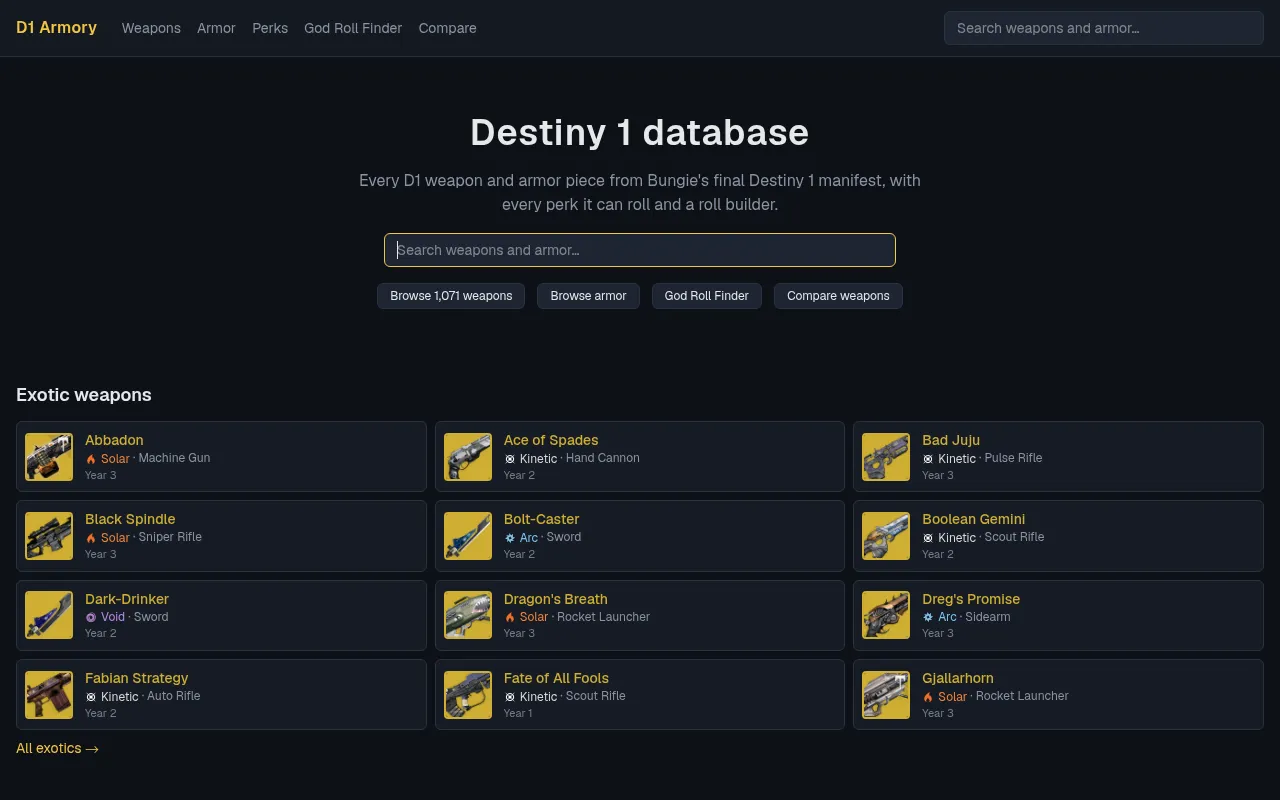This screenshot has width=1280, height=800.
Task: Open the Gjallarhorn name link
Action: pos(958,678)
